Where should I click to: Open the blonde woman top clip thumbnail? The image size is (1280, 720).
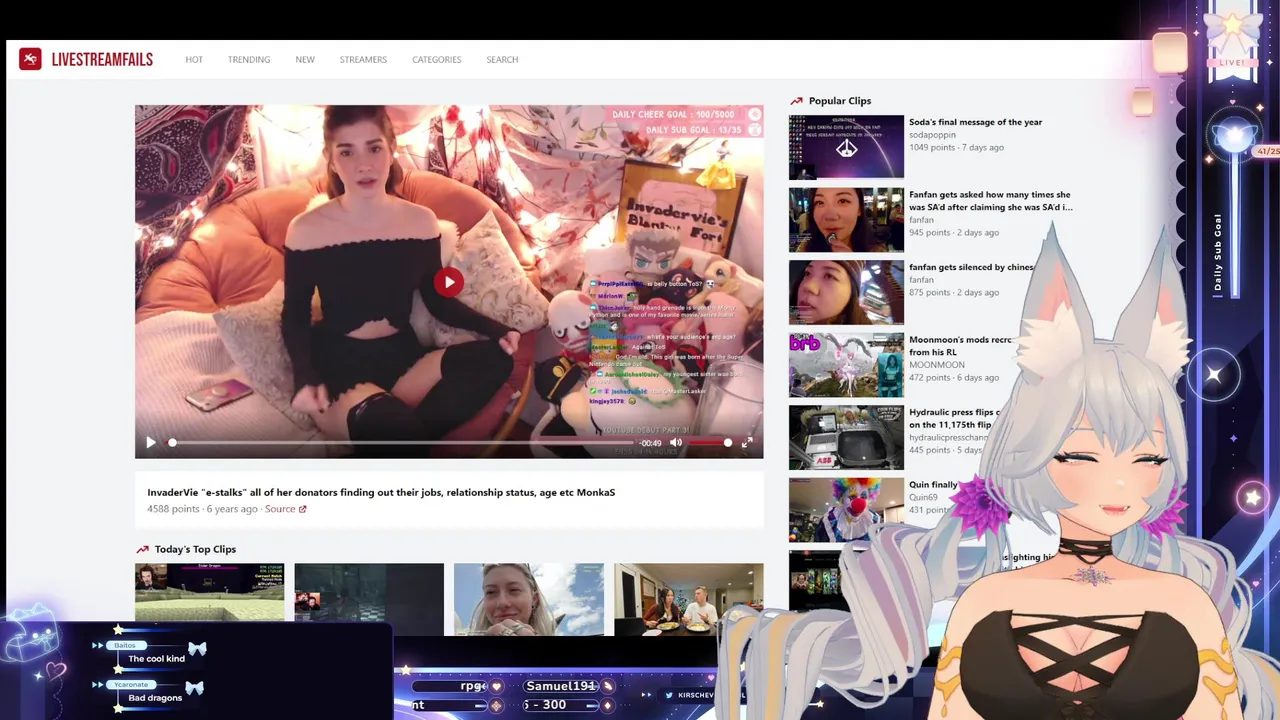[529, 599]
